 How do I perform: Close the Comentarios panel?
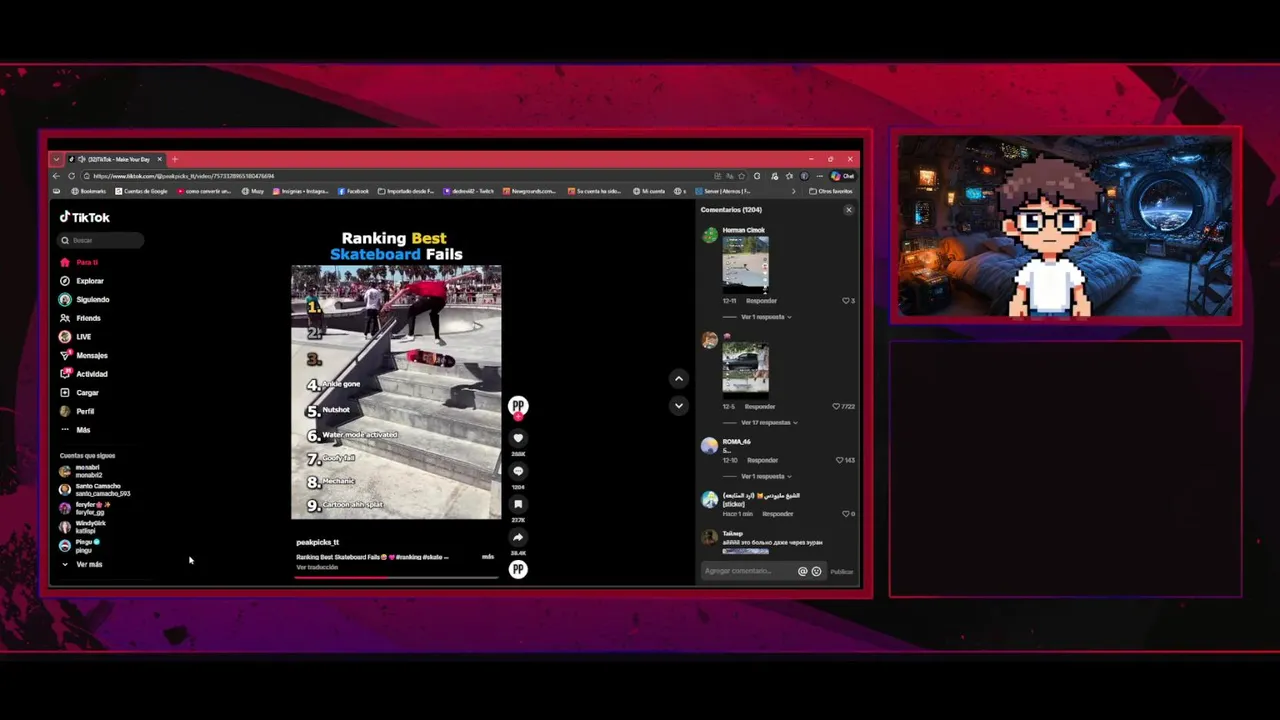pos(849,210)
